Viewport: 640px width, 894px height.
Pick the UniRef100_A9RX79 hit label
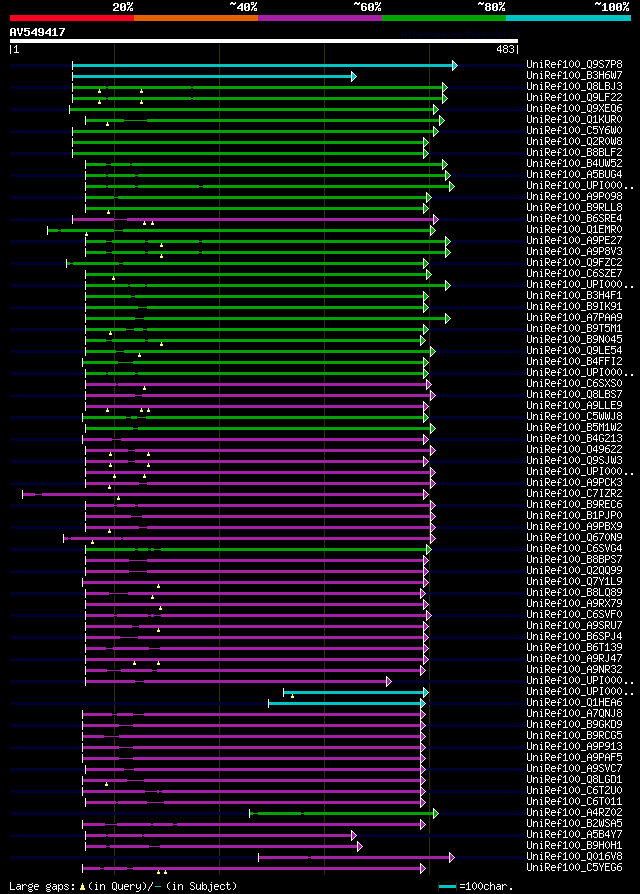pos(574,603)
